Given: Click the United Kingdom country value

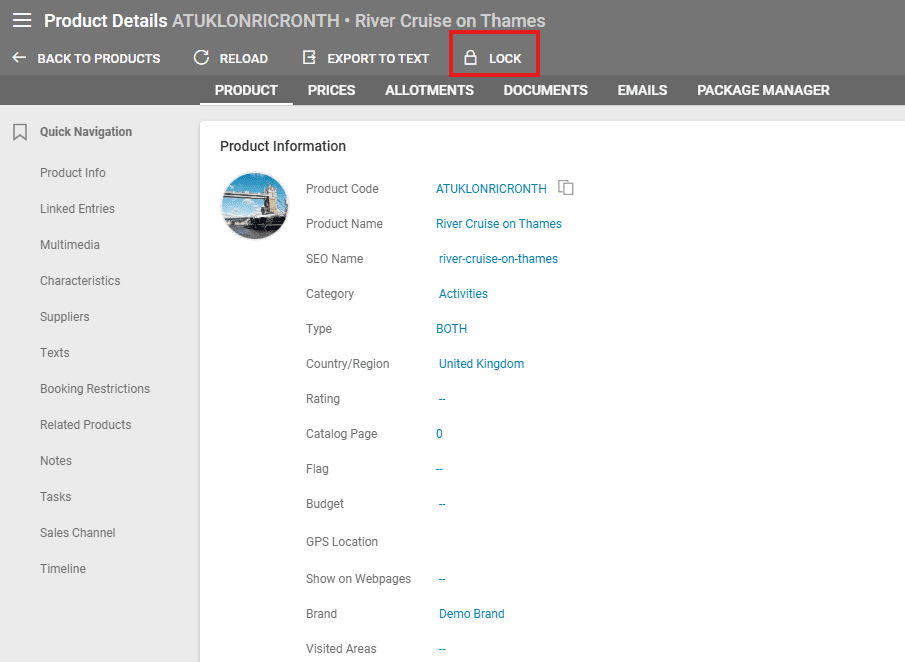Looking at the screenshot, I should coord(481,364).
